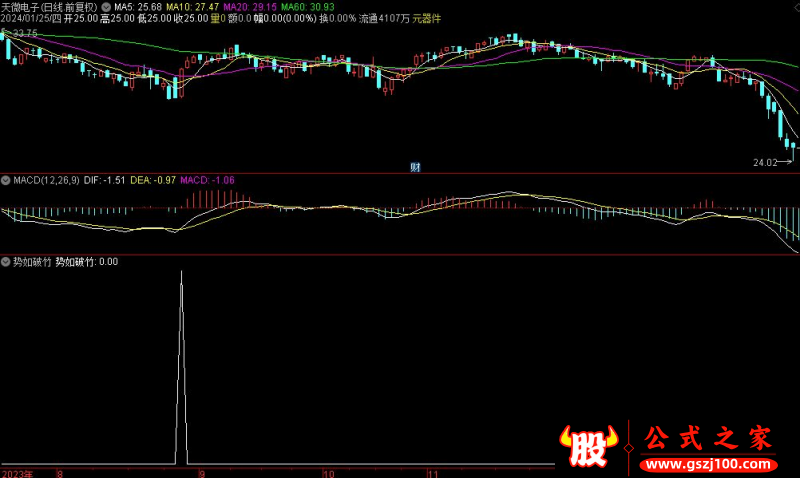The height and width of the screenshot is (478, 800).
Task: Click the month 10 timeline marker
Action: 329,474
